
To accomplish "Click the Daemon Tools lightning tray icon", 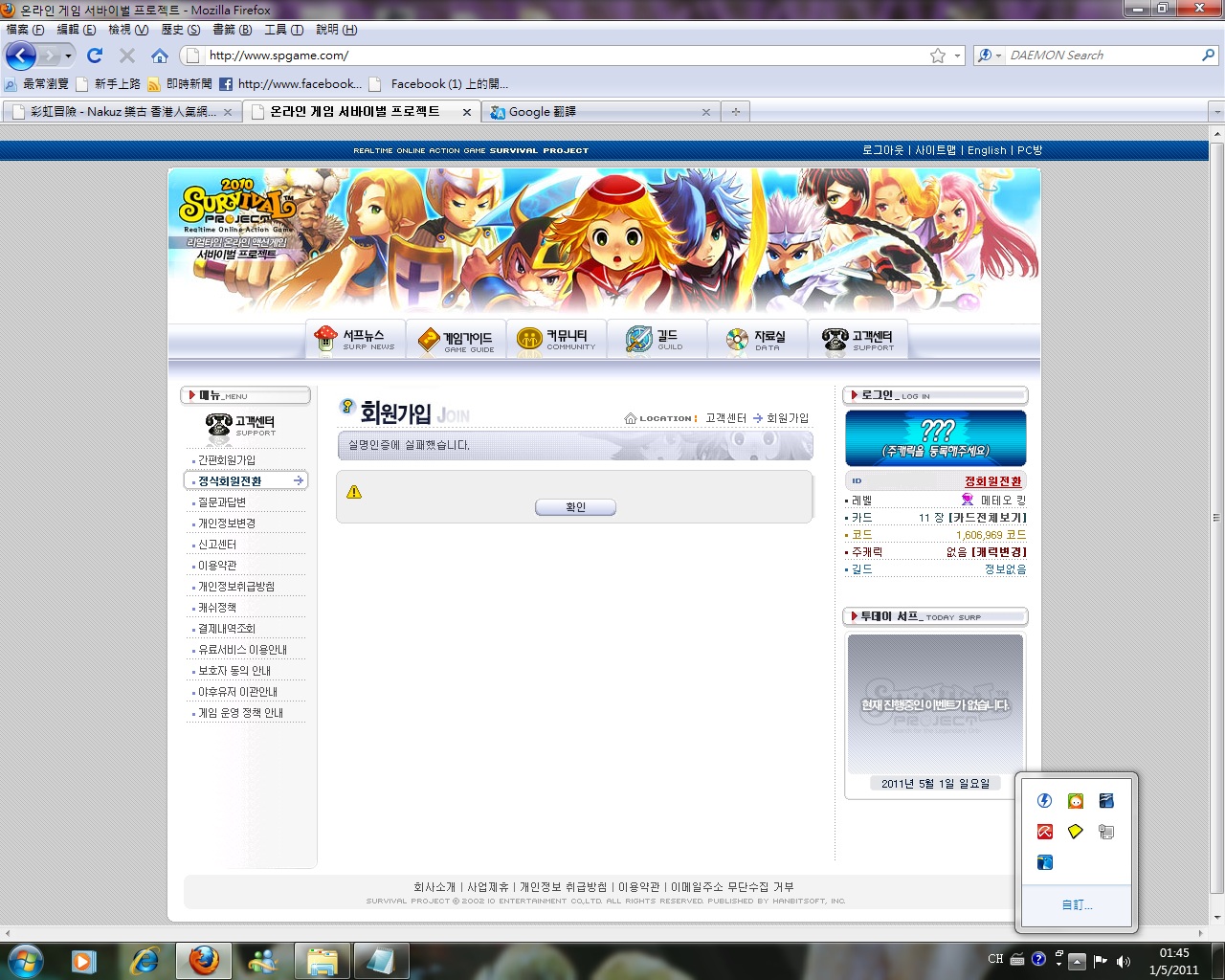I will (x=1045, y=801).
